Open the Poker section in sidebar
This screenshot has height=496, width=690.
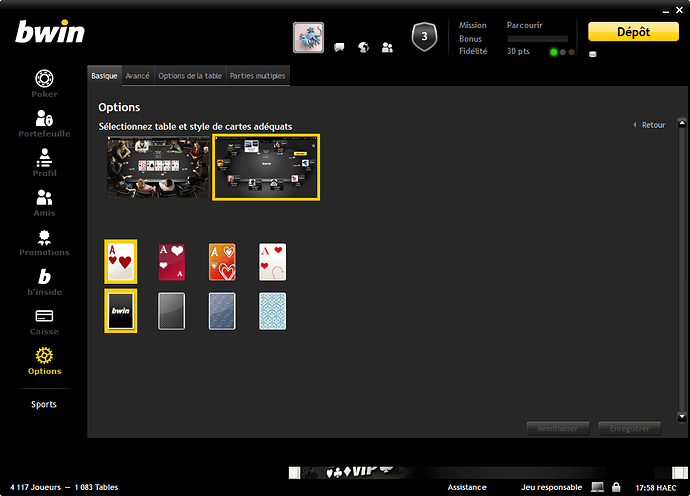click(44, 84)
